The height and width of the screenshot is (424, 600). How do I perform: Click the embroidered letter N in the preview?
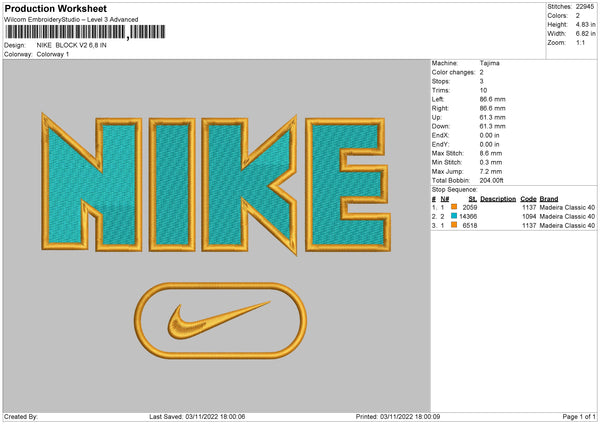pos(91,183)
